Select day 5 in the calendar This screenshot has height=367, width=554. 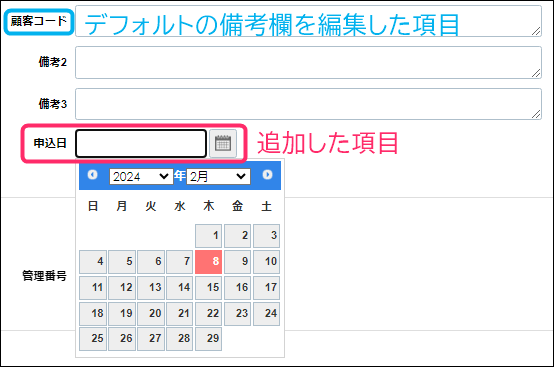click(122, 262)
